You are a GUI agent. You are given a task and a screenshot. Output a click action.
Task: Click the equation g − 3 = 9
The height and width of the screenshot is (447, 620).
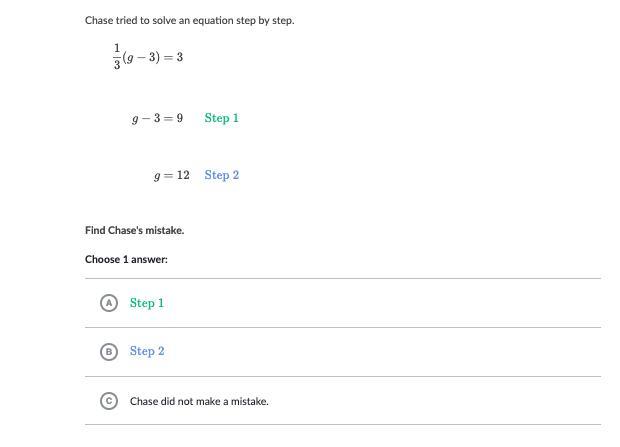click(157, 118)
